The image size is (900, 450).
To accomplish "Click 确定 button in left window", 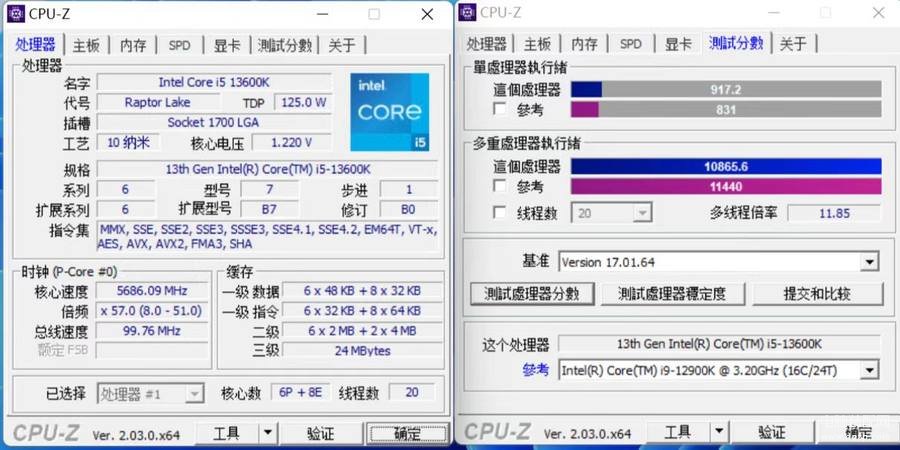I will coord(408,433).
